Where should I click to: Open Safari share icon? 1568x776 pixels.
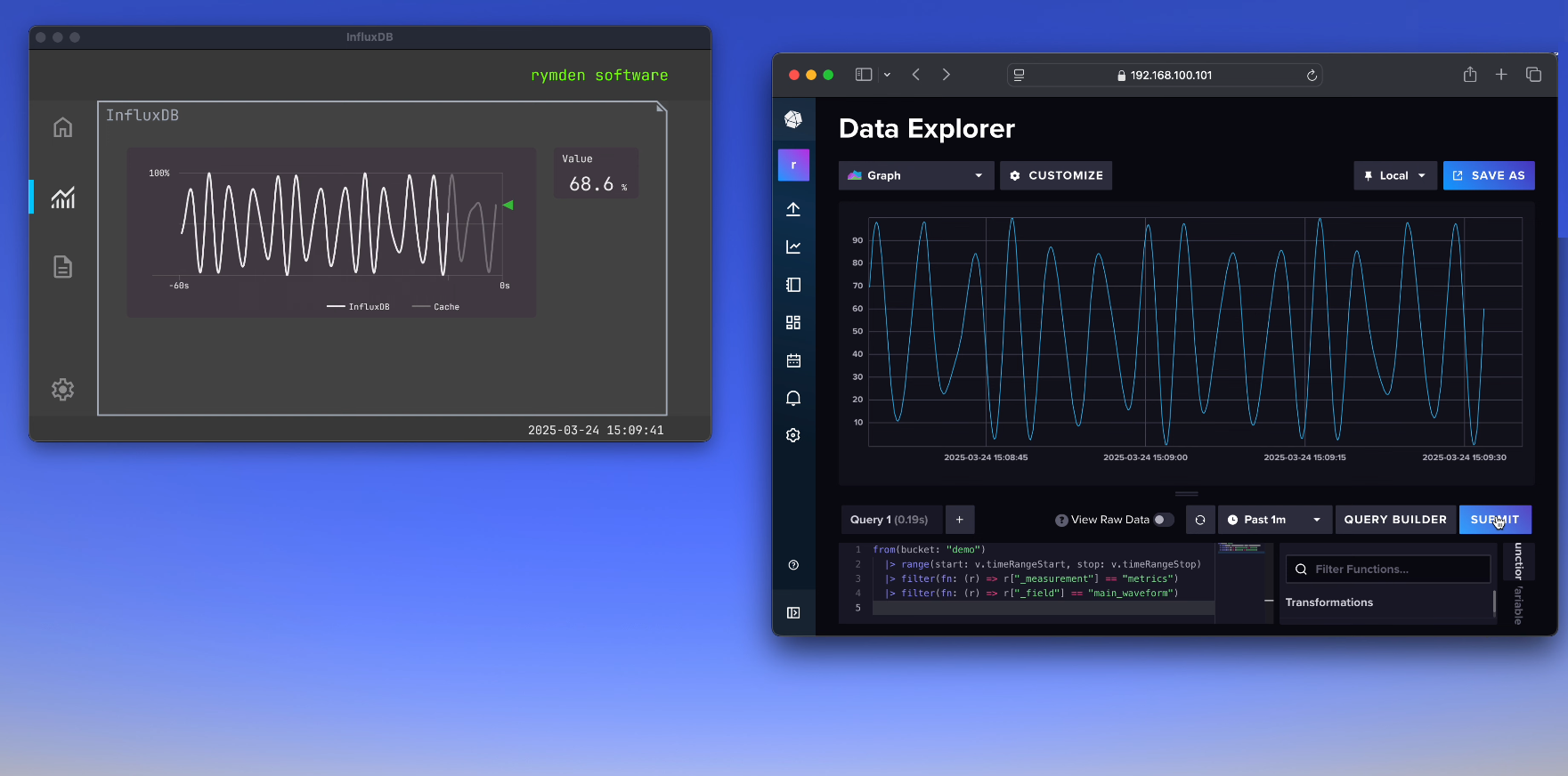(x=1470, y=75)
